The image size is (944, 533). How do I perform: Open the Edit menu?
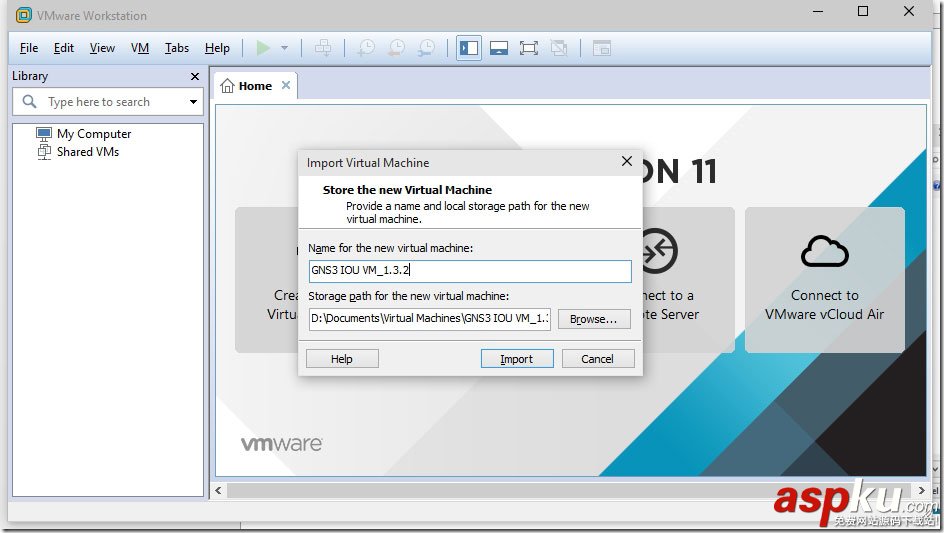[x=64, y=48]
